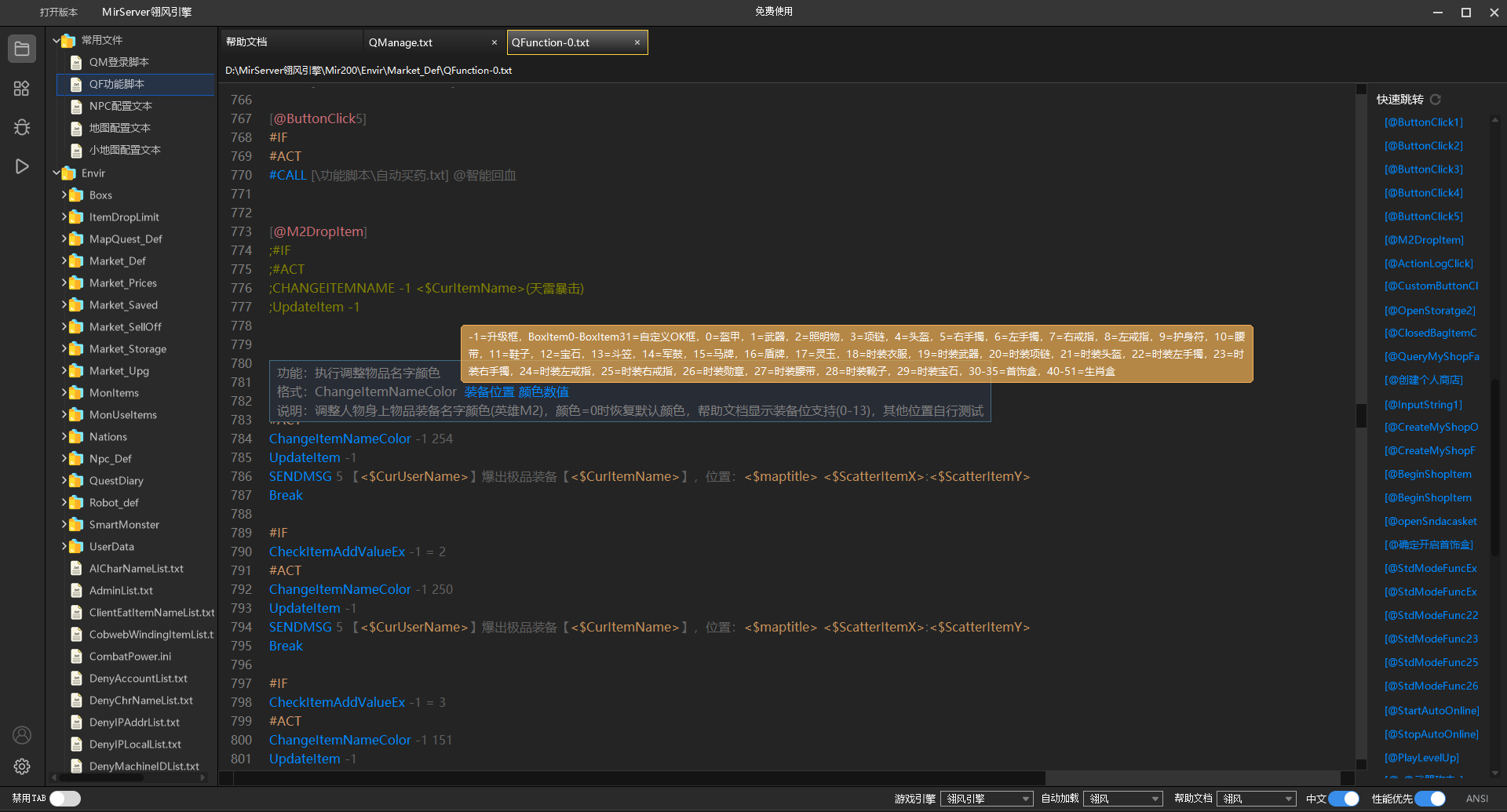The image size is (1507, 812).
Task: Click the 装备位置 parameter in the tooltip
Action: [489, 391]
